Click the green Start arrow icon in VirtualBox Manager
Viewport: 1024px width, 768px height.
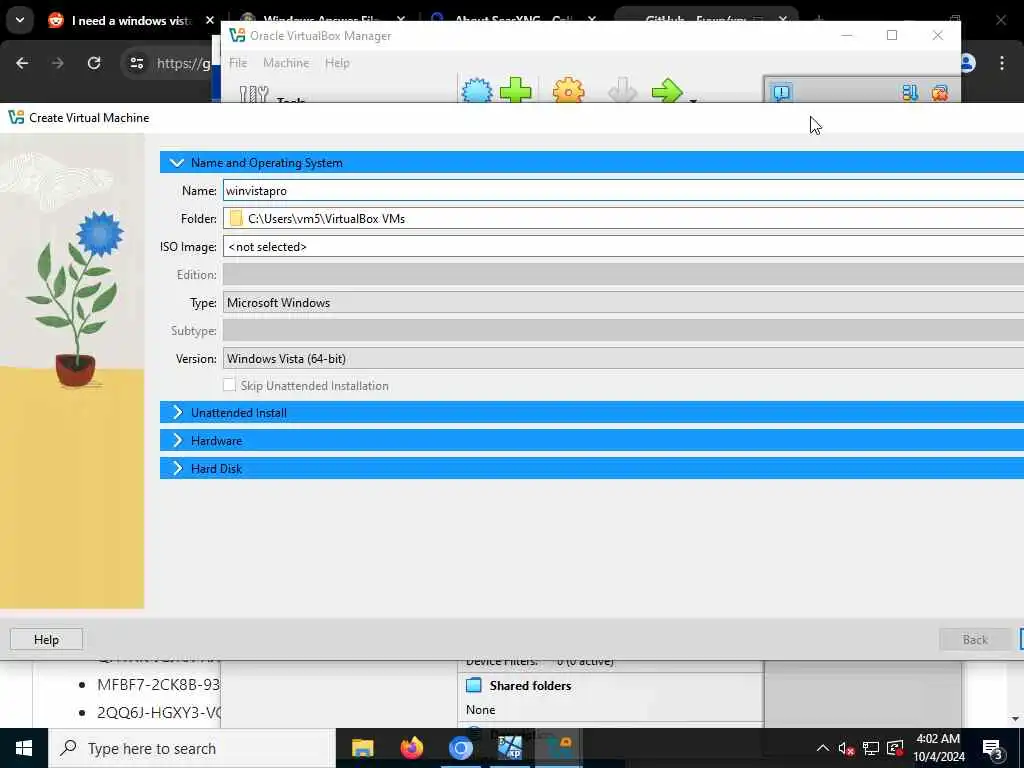(x=667, y=90)
